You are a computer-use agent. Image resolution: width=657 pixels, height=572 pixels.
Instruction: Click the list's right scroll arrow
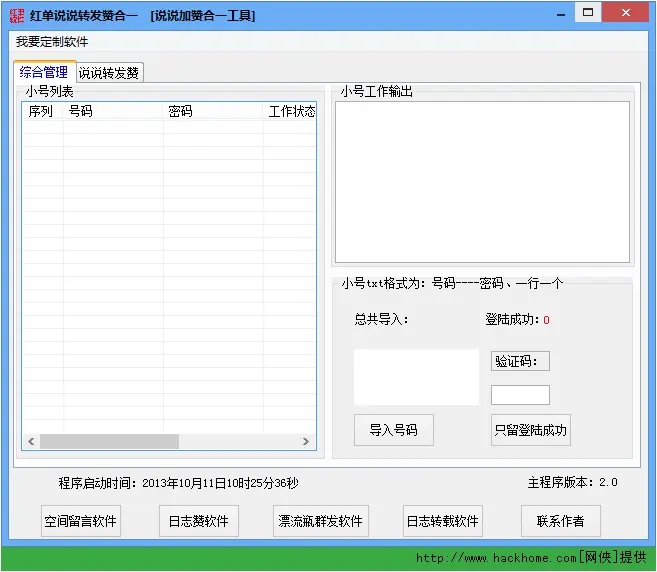tap(306, 441)
